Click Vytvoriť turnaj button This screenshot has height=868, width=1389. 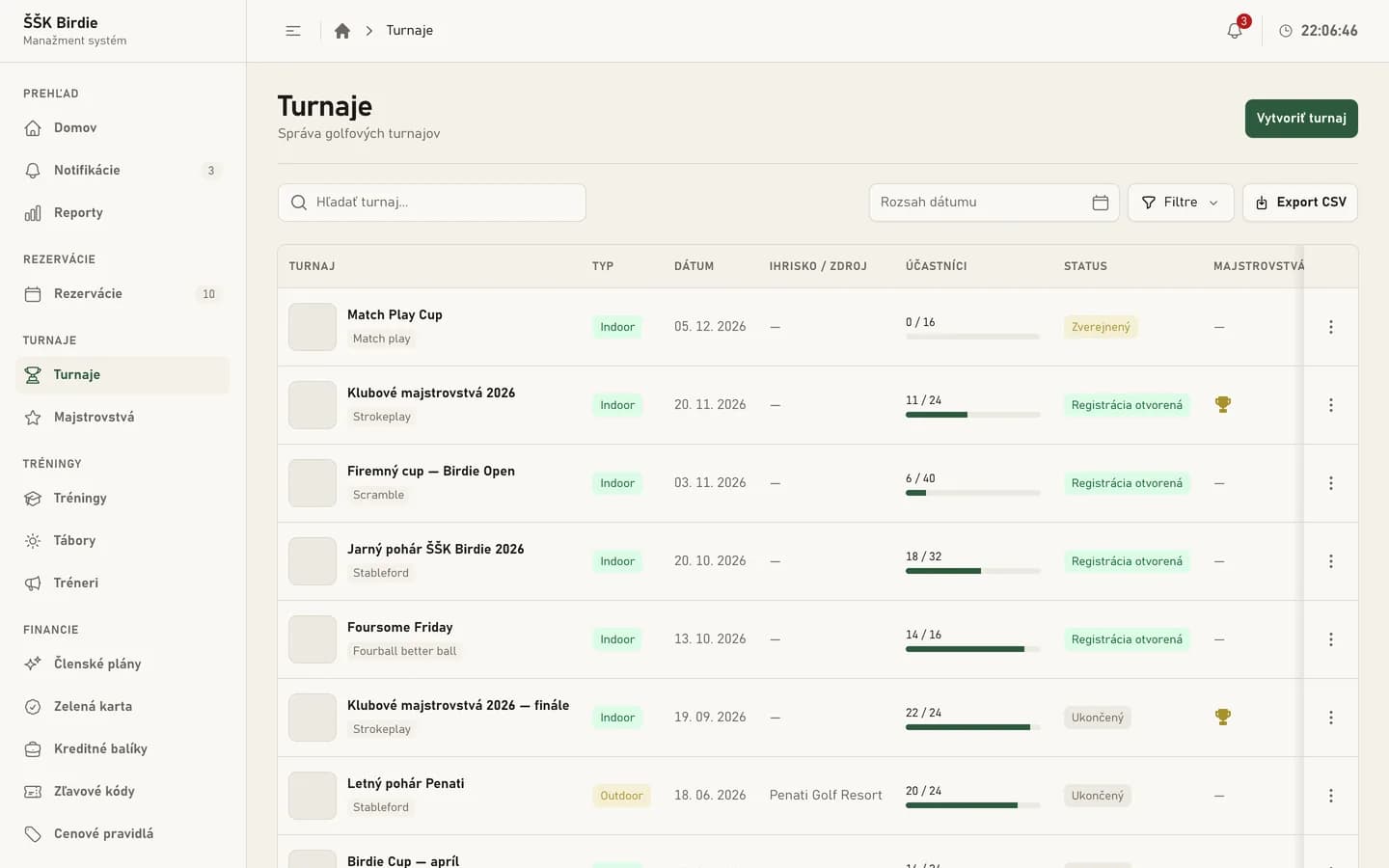tap(1301, 119)
